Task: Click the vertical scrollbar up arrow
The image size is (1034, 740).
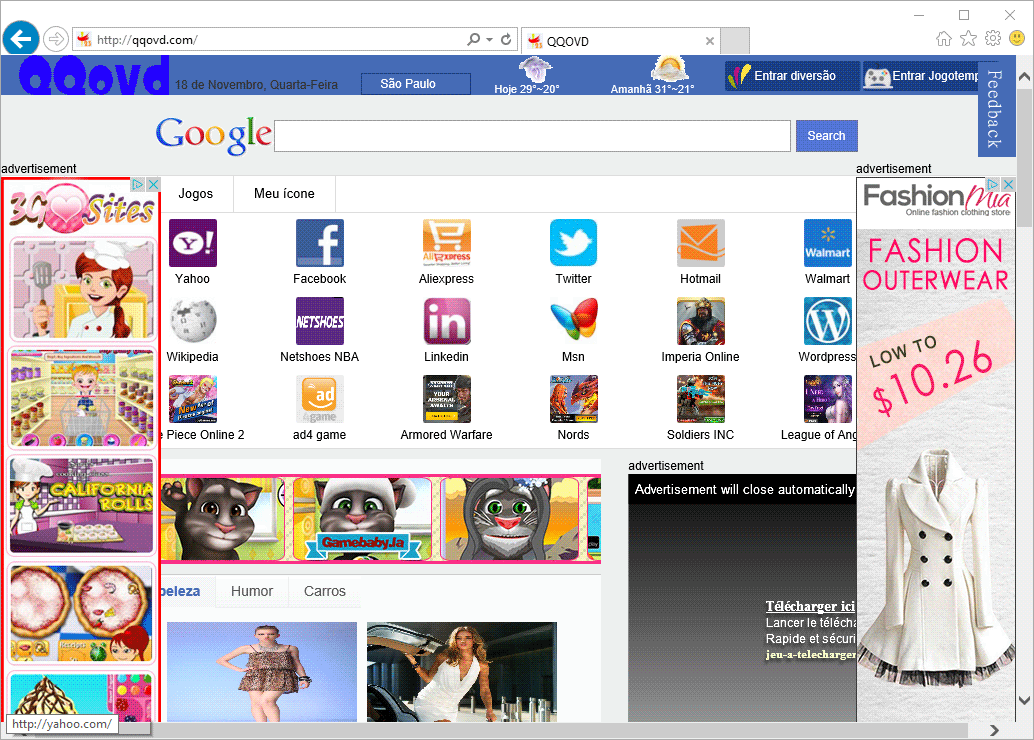Action: tap(1024, 77)
